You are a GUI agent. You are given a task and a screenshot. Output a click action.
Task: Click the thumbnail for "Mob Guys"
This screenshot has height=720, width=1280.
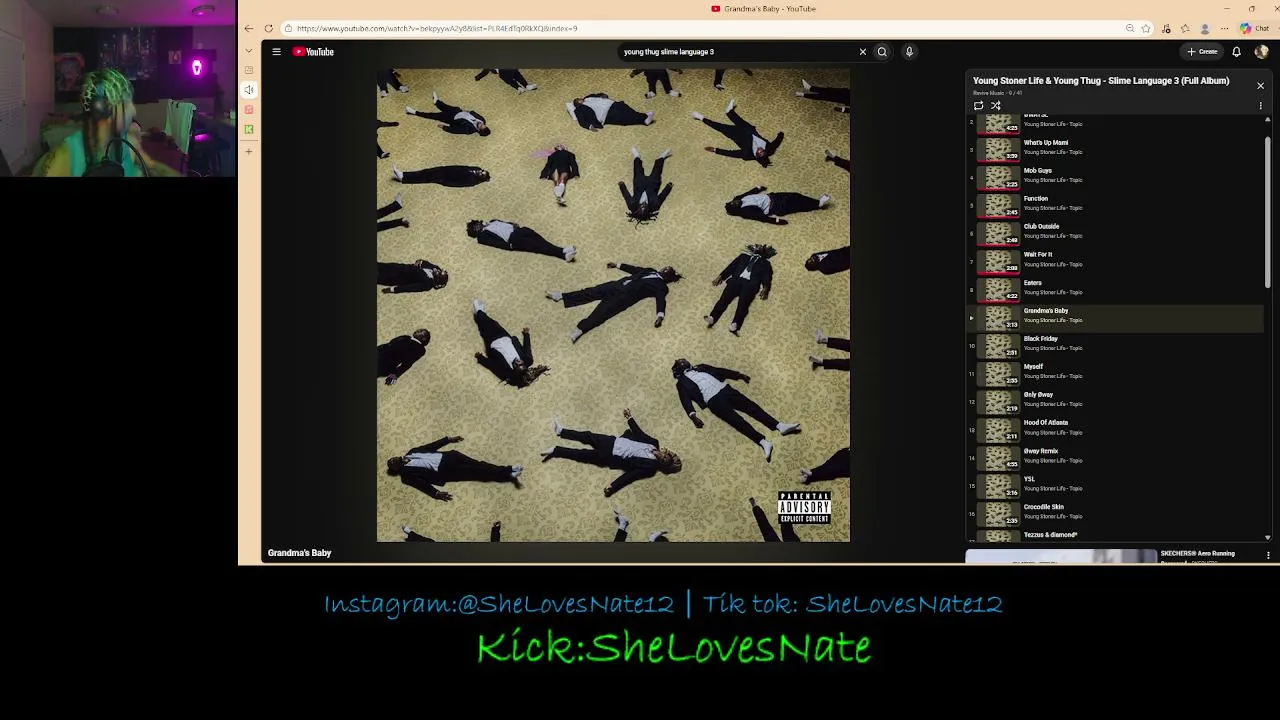[x=999, y=177]
